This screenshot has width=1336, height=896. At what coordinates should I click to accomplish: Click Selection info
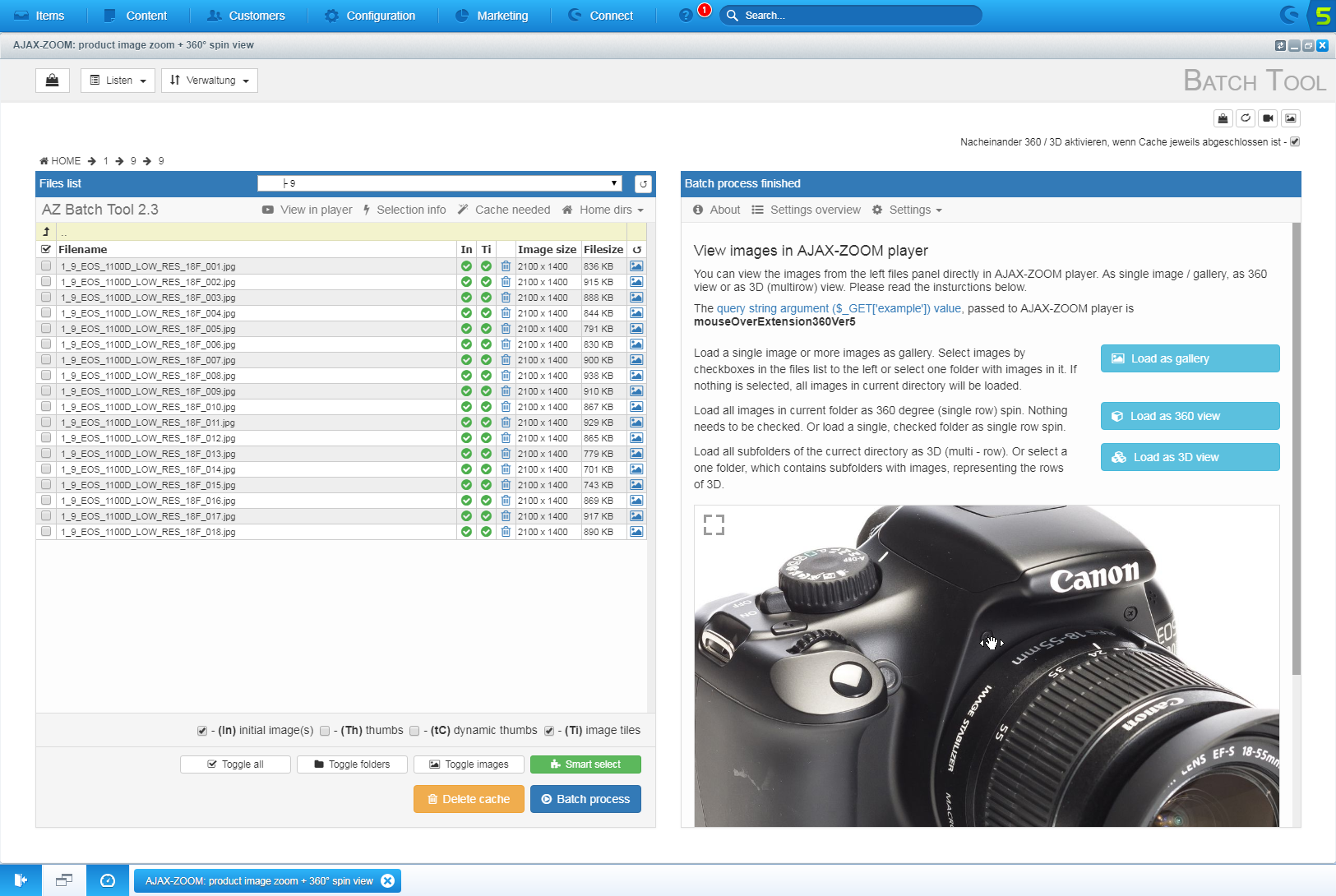pos(404,210)
